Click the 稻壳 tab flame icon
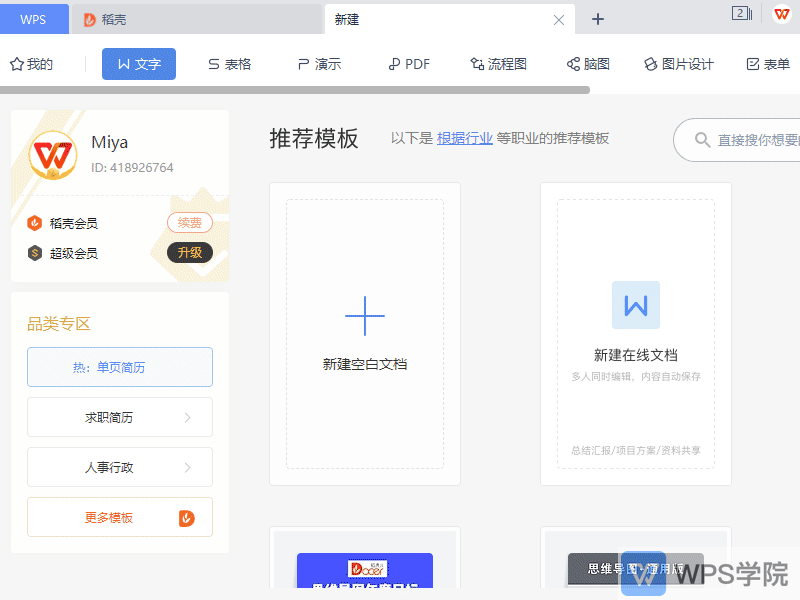Viewport: 800px width, 600px height. pos(90,19)
